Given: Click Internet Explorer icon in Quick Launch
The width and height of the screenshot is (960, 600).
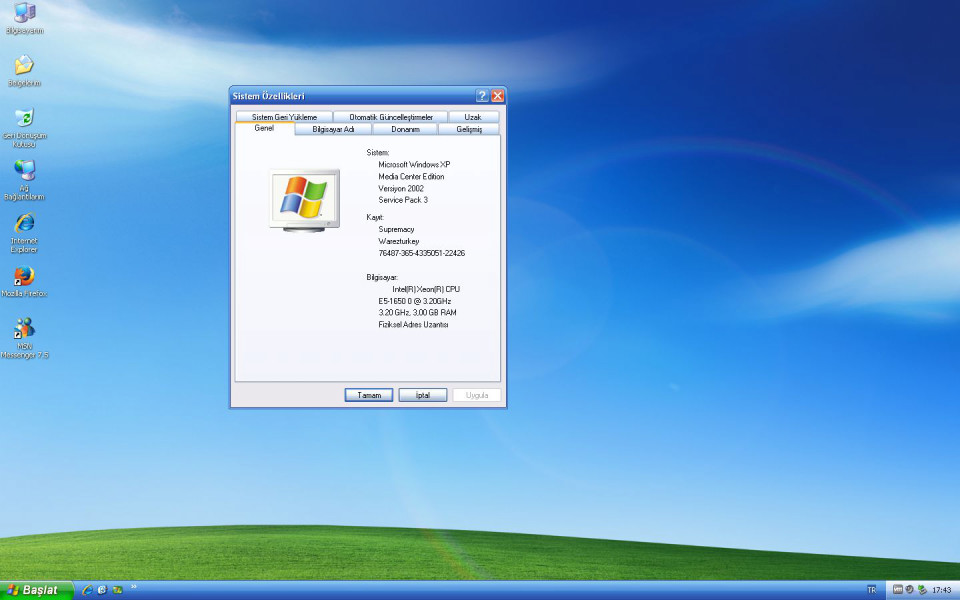Looking at the screenshot, I should [x=87, y=590].
